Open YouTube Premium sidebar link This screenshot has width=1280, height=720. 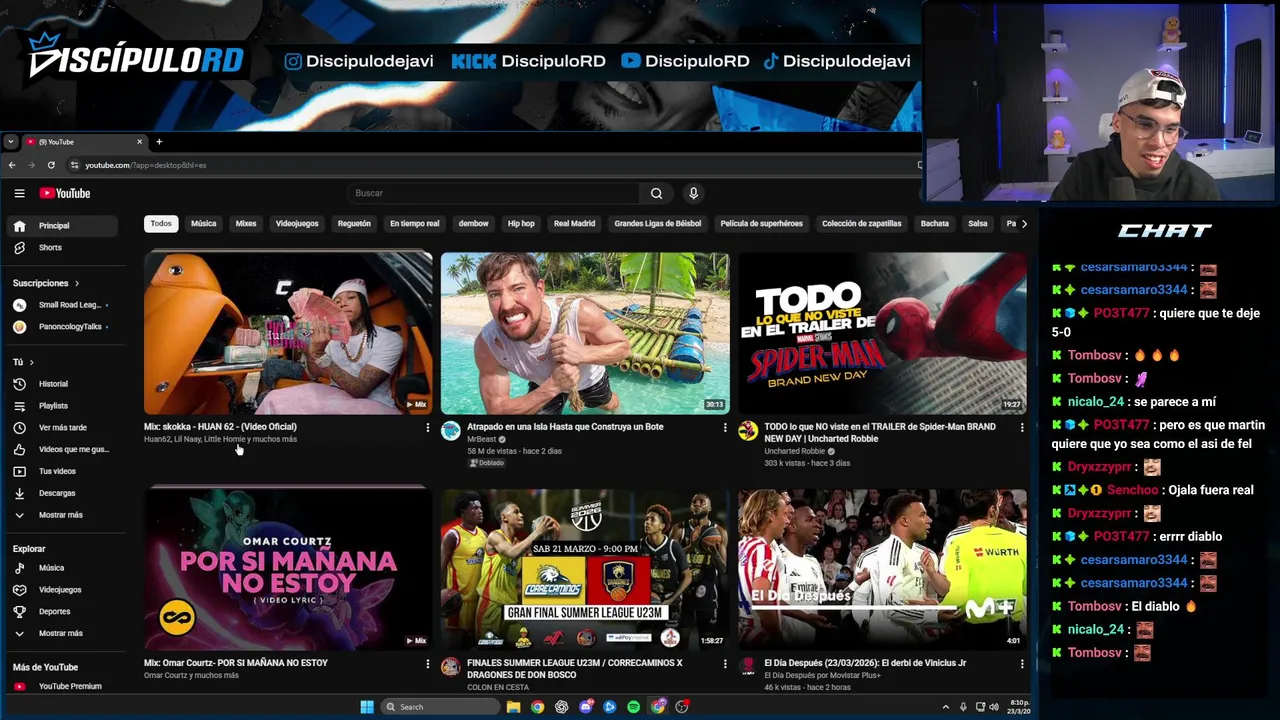(x=60, y=686)
